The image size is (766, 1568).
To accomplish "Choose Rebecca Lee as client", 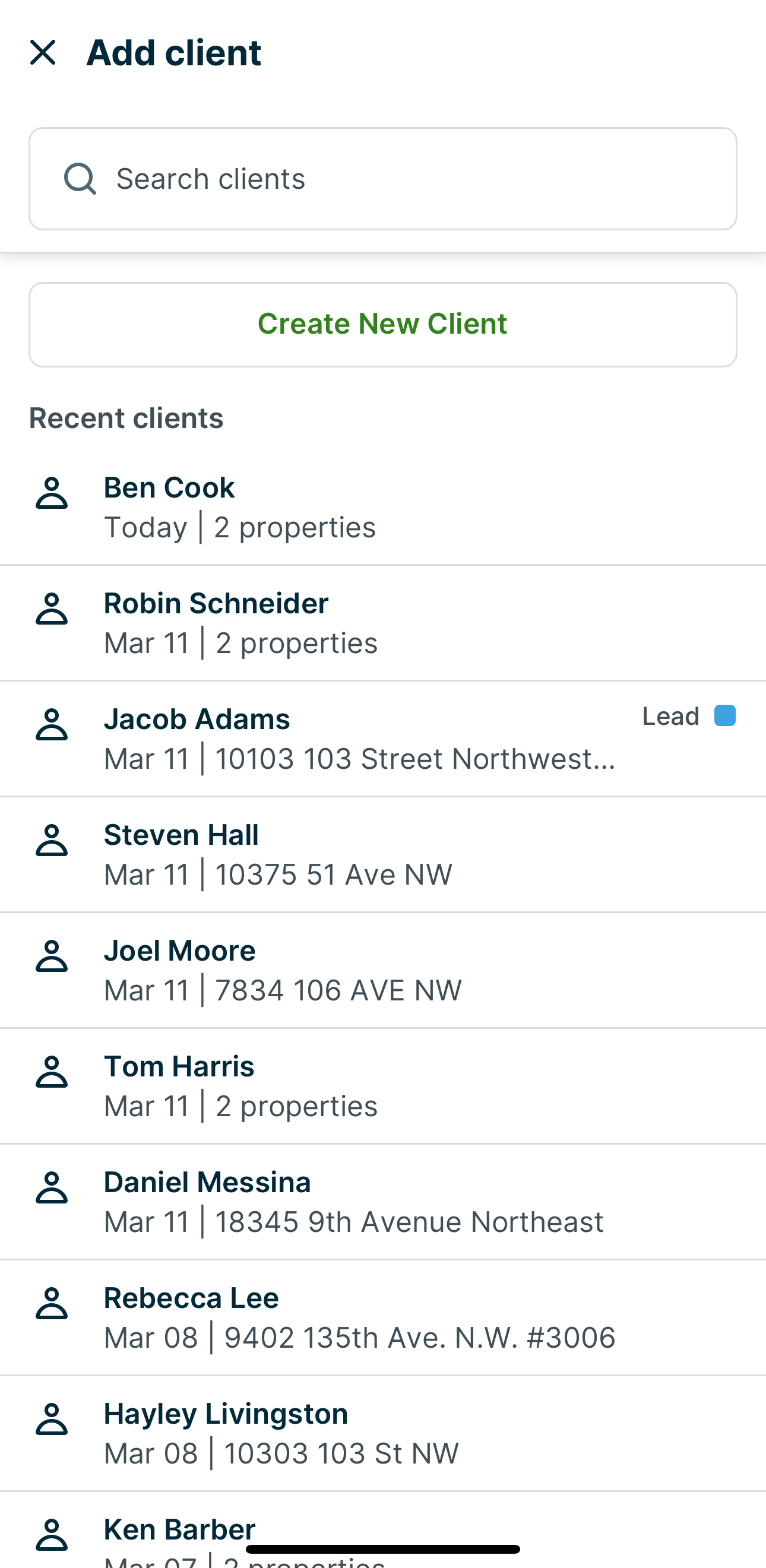I will point(365,1317).
